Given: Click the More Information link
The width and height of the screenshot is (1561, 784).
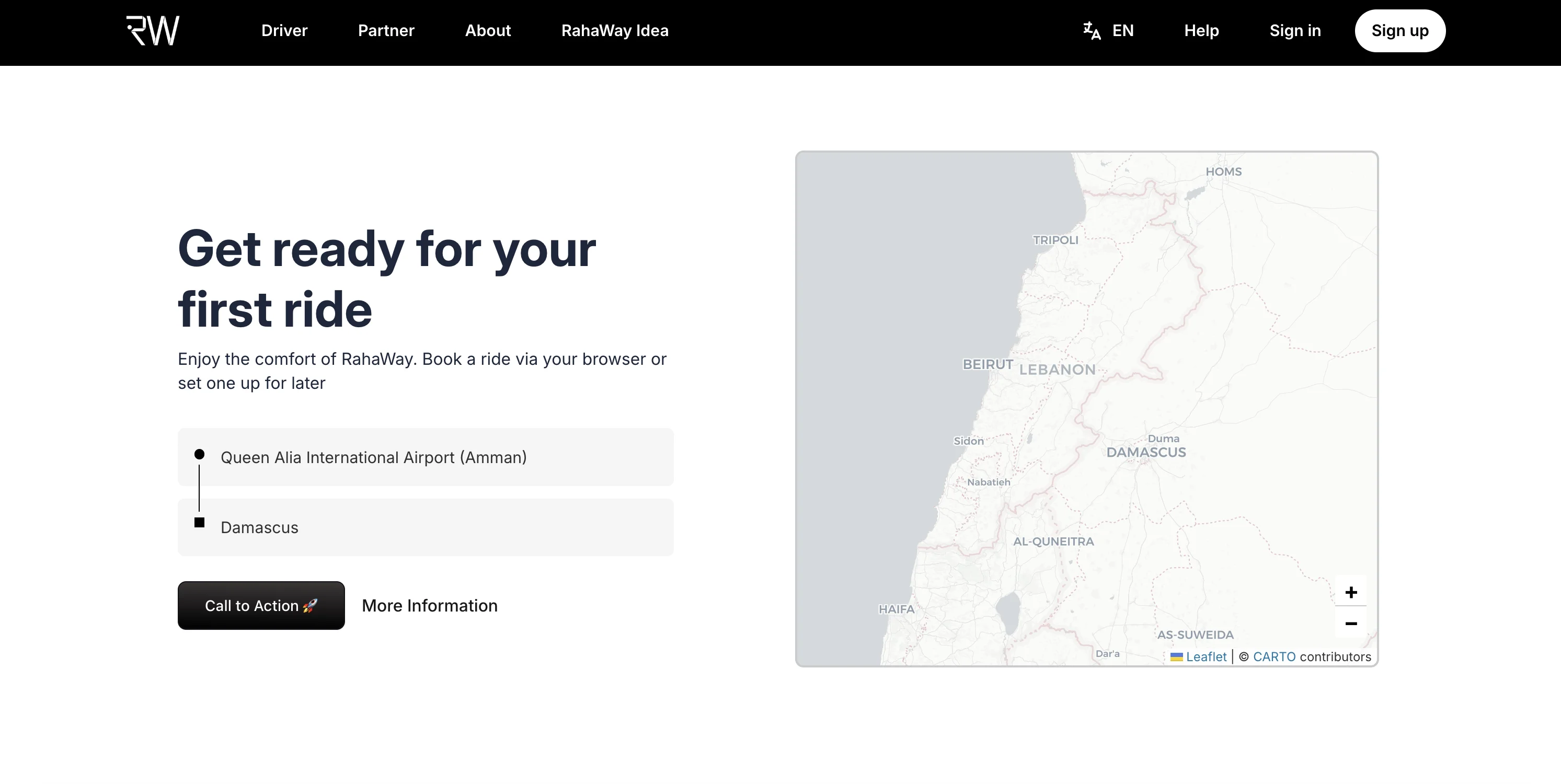Looking at the screenshot, I should [430, 605].
